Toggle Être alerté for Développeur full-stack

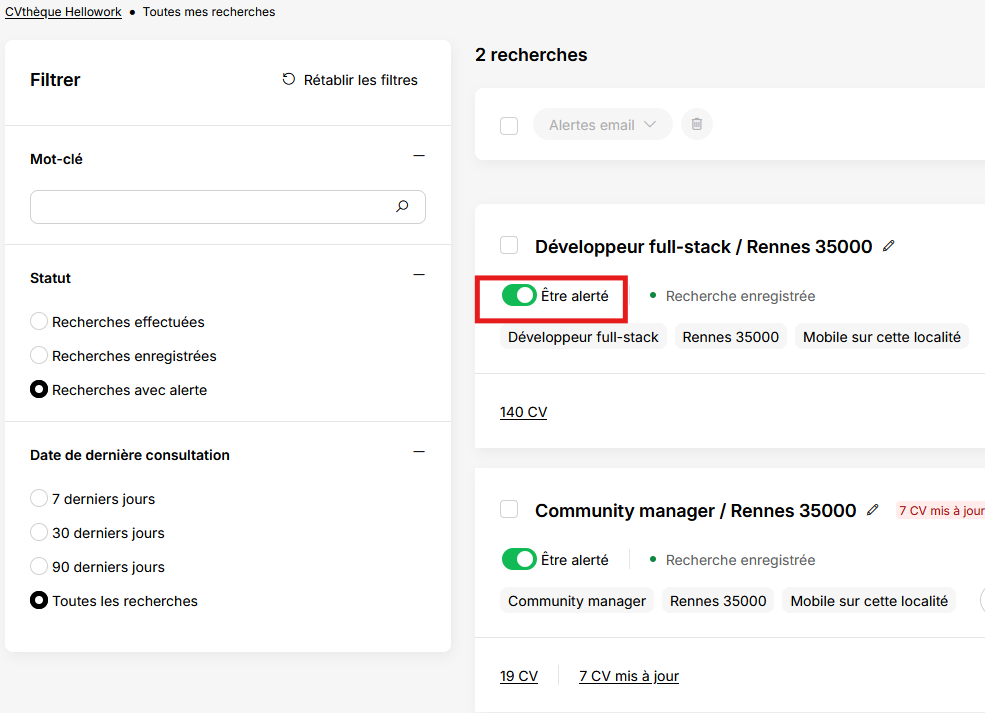(519, 295)
